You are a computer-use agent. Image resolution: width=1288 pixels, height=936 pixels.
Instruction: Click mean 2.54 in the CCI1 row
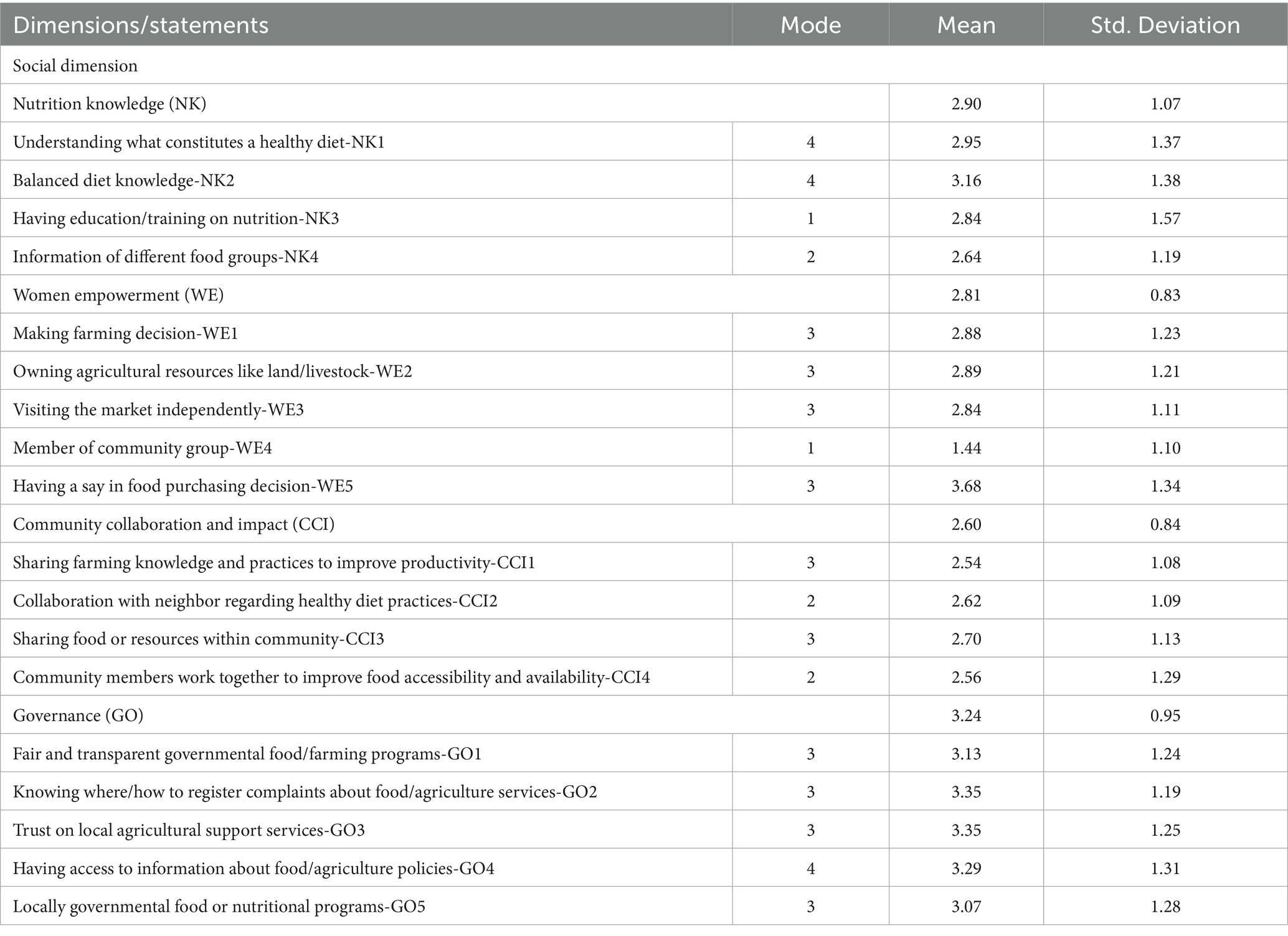[x=966, y=562]
